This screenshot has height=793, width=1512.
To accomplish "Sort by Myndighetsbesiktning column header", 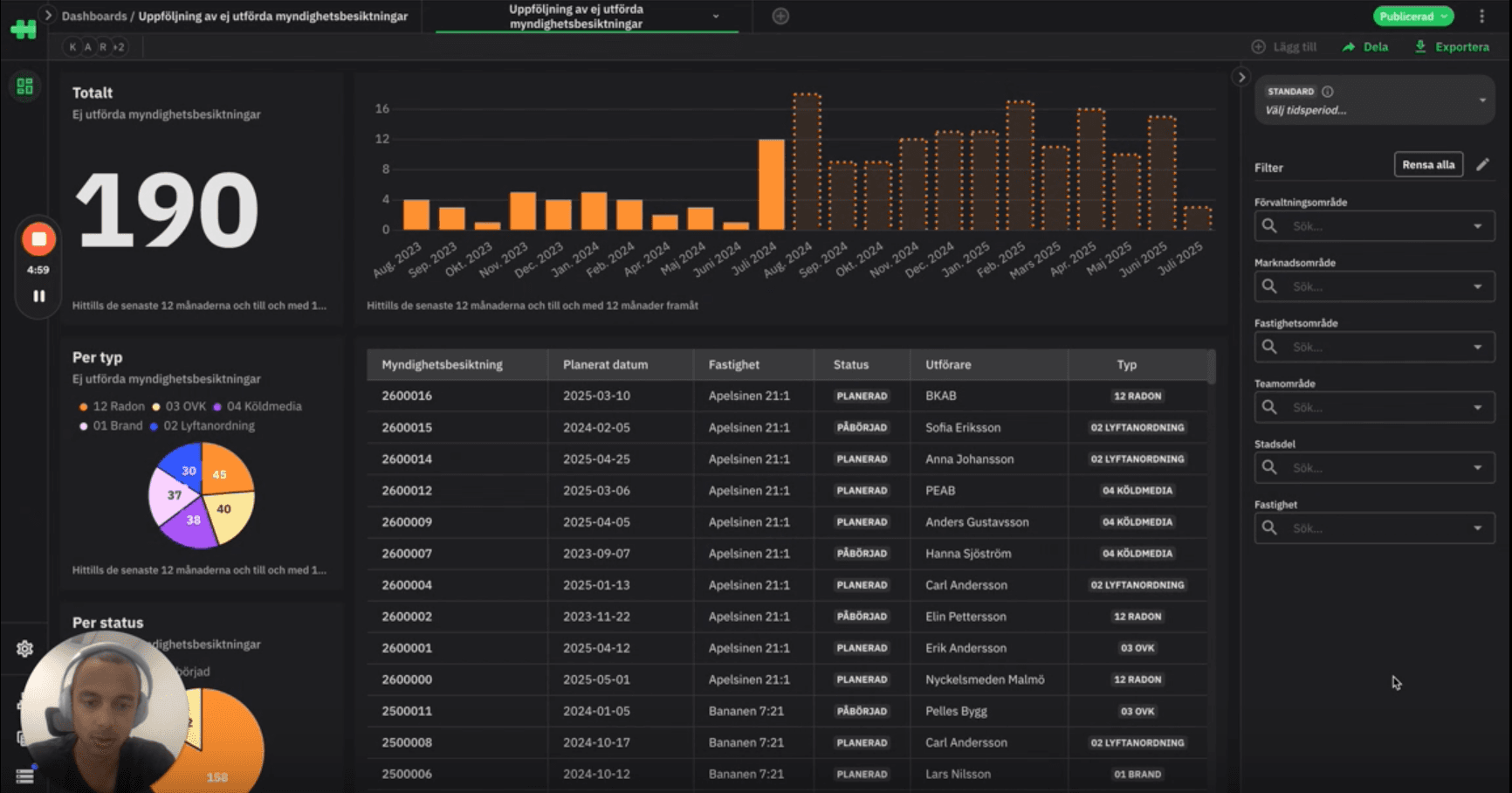I will (442, 364).
